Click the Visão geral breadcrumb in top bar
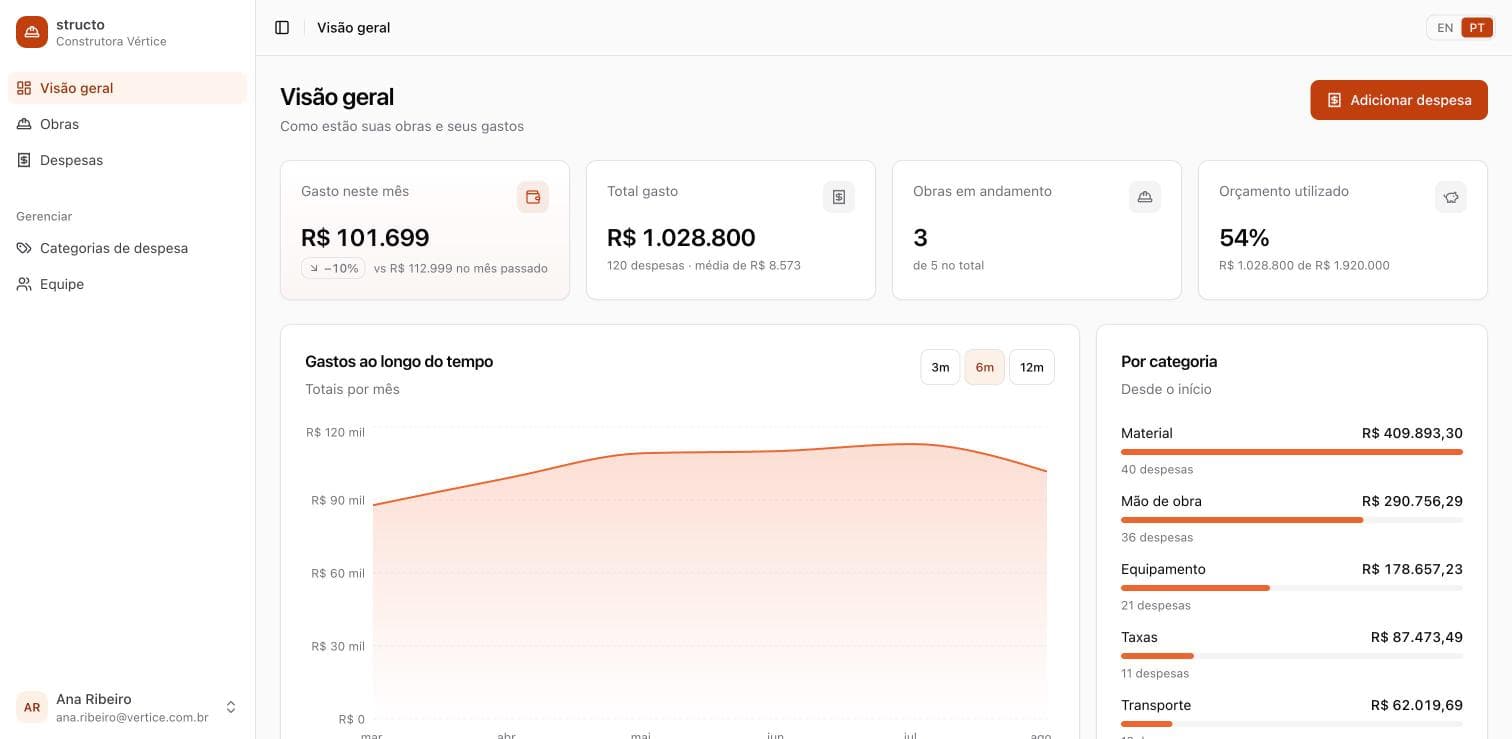Screen dimensions: 1512x739 coord(354,28)
